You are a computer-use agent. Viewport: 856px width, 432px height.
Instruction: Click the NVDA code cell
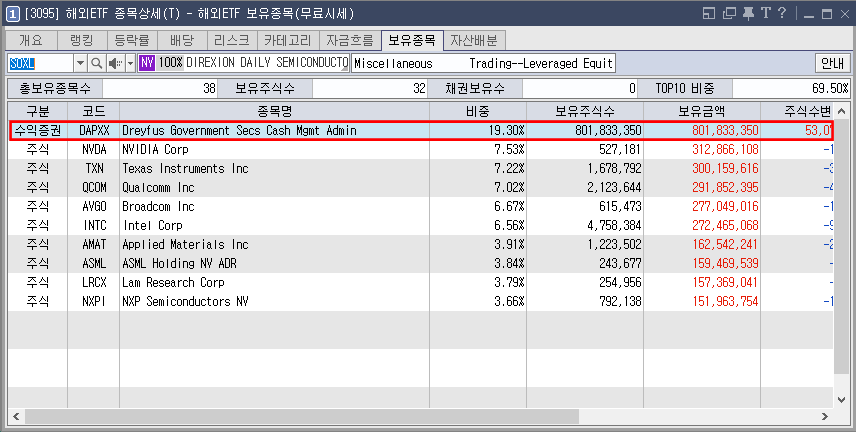(x=94, y=150)
